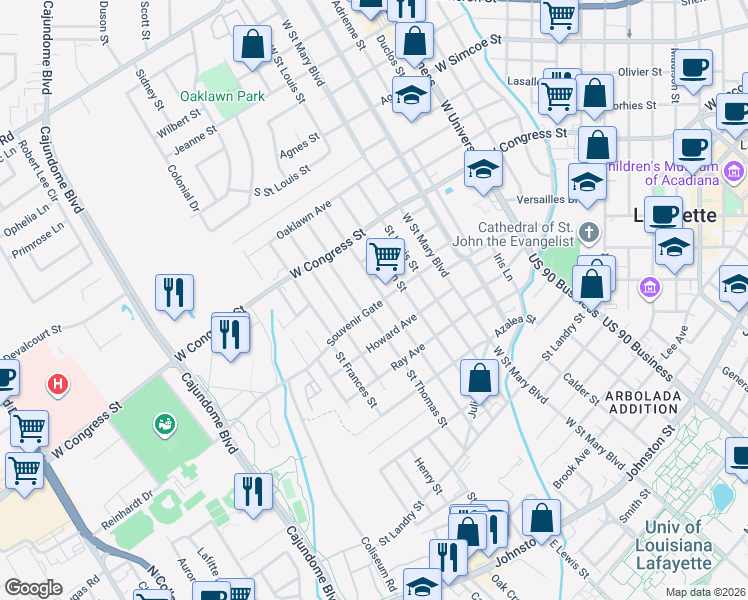The width and height of the screenshot is (748, 600).
Task: Click the red hospital H pin
Action: pos(58,384)
